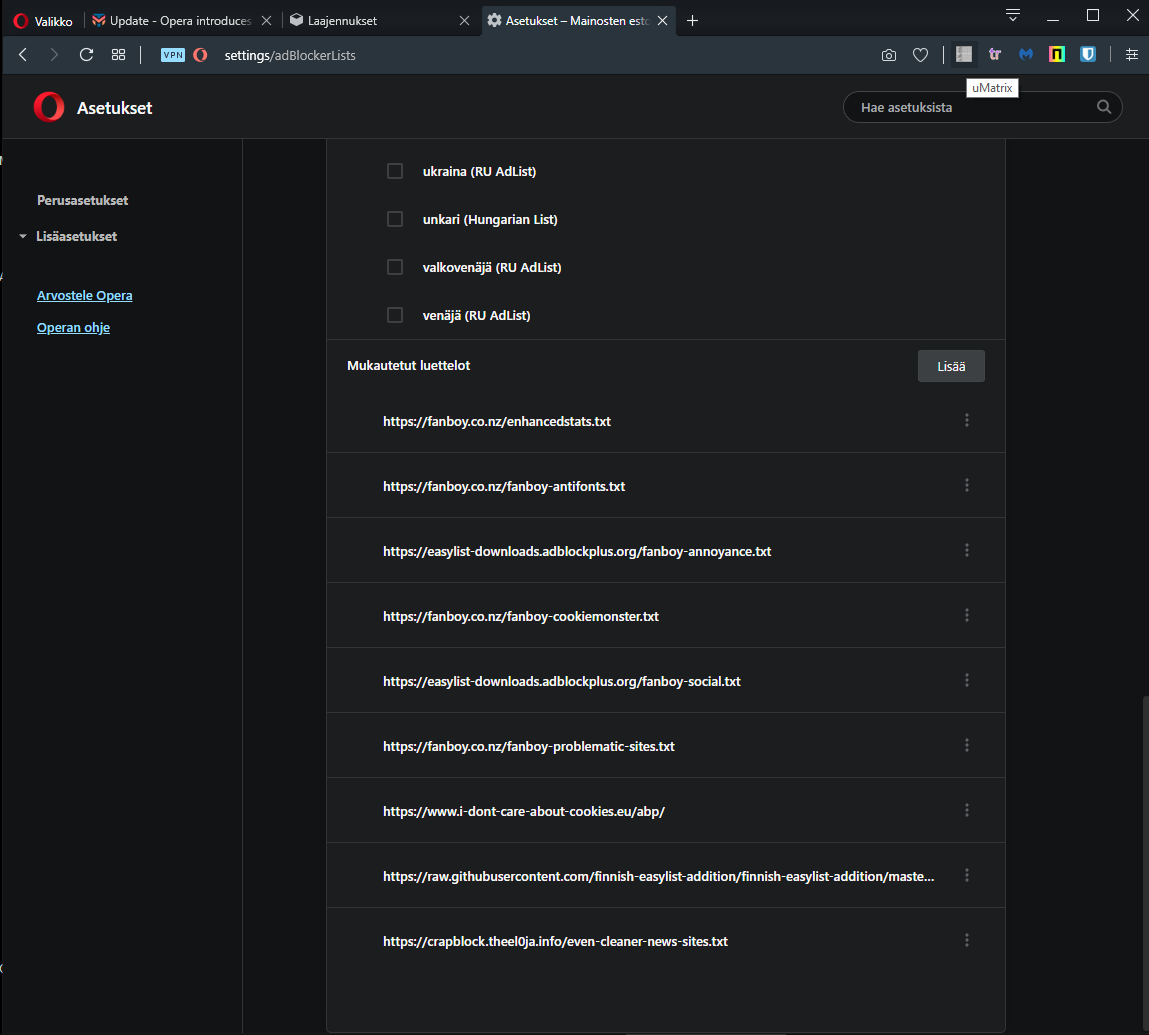Open options menu for enhancedstats.txt list
Viewport: 1149px width, 1035px height.
click(966, 421)
